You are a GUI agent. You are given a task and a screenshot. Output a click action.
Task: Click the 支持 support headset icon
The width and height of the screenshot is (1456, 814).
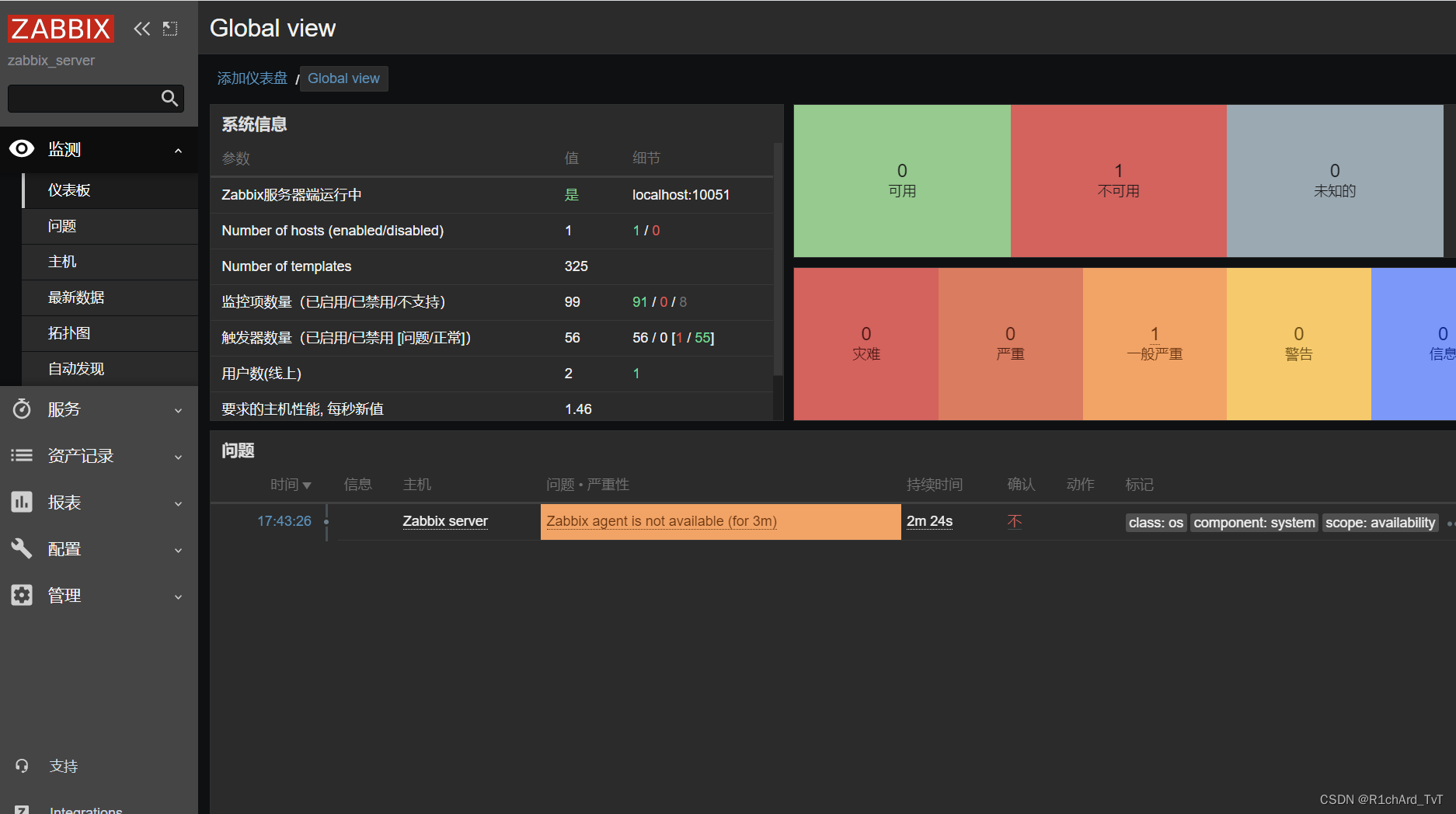22,766
